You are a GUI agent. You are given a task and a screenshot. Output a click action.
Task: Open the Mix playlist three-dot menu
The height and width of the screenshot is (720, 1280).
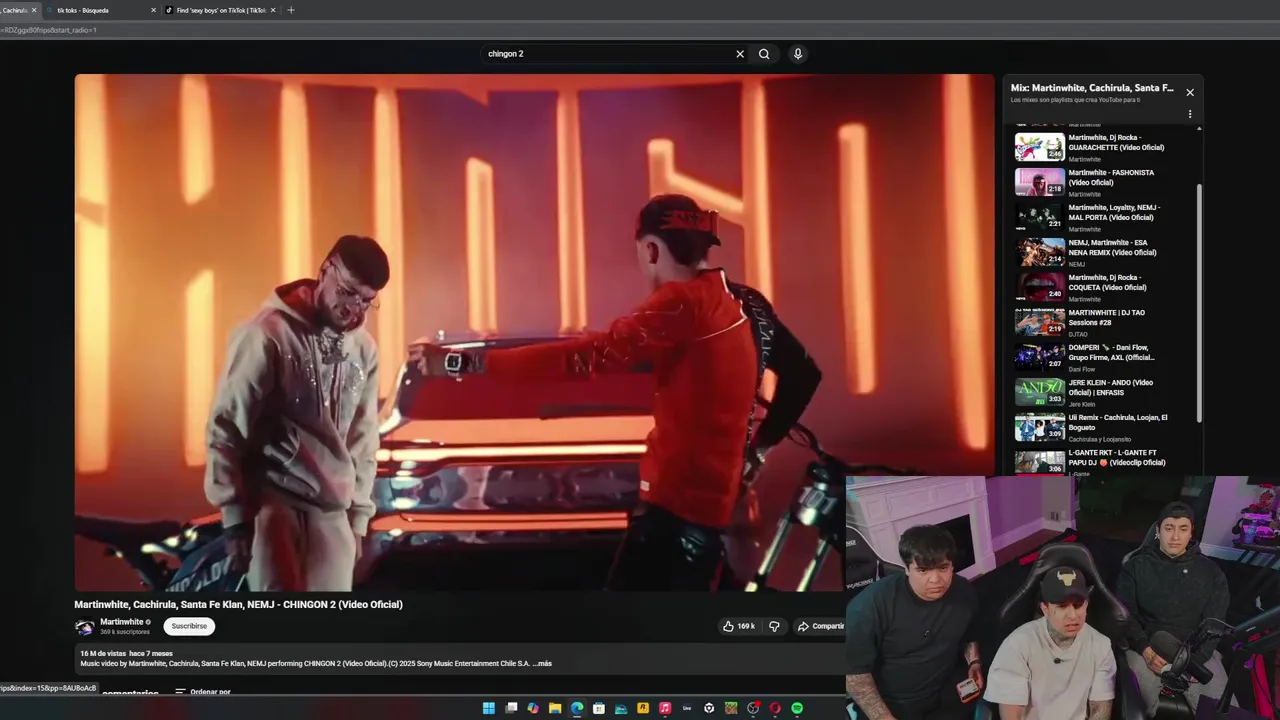coord(1190,114)
